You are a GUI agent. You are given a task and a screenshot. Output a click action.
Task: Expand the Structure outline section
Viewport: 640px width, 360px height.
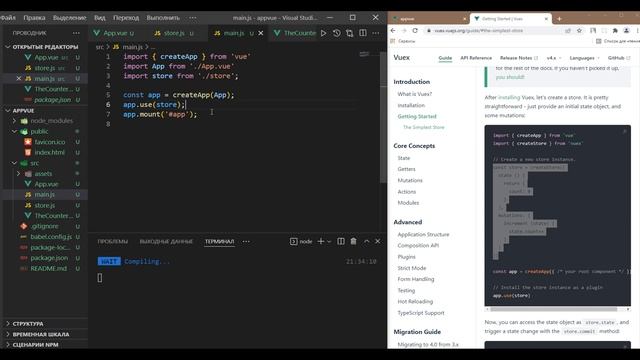point(8,323)
